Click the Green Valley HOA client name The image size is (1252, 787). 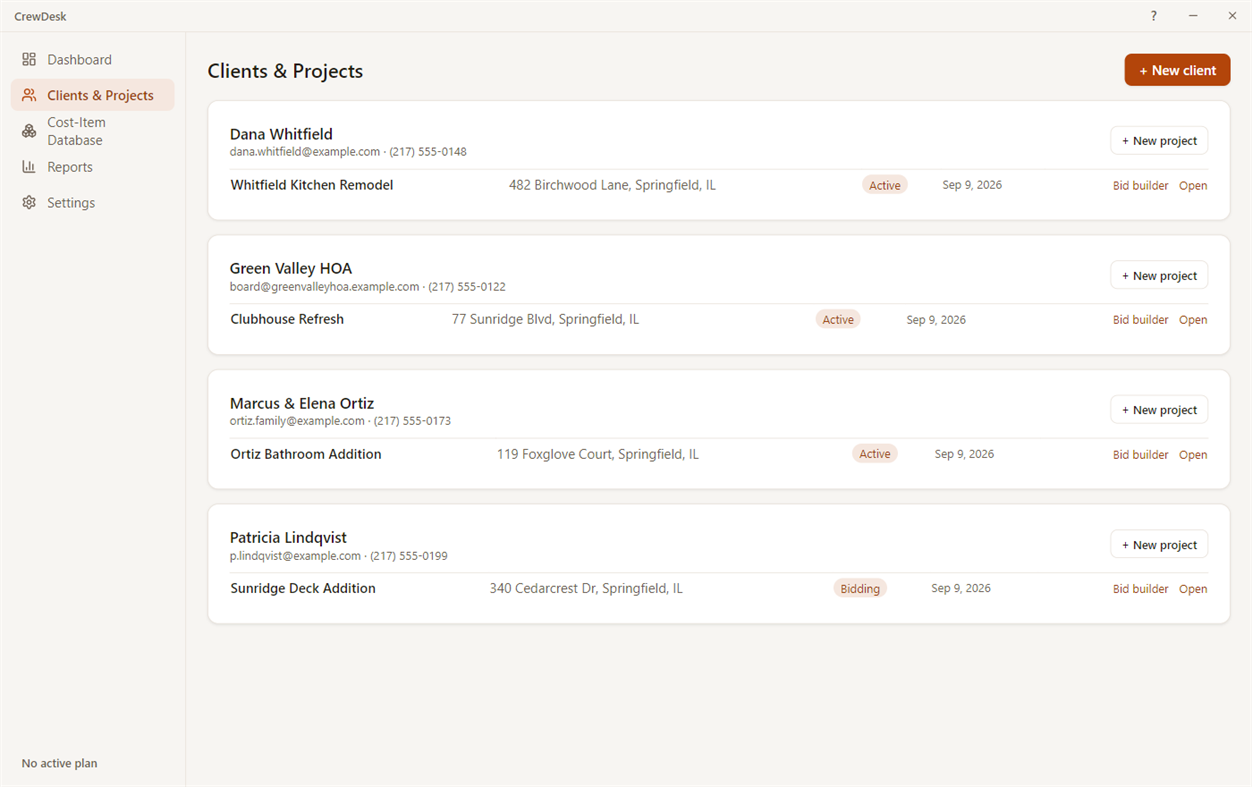(x=291, y=268)
